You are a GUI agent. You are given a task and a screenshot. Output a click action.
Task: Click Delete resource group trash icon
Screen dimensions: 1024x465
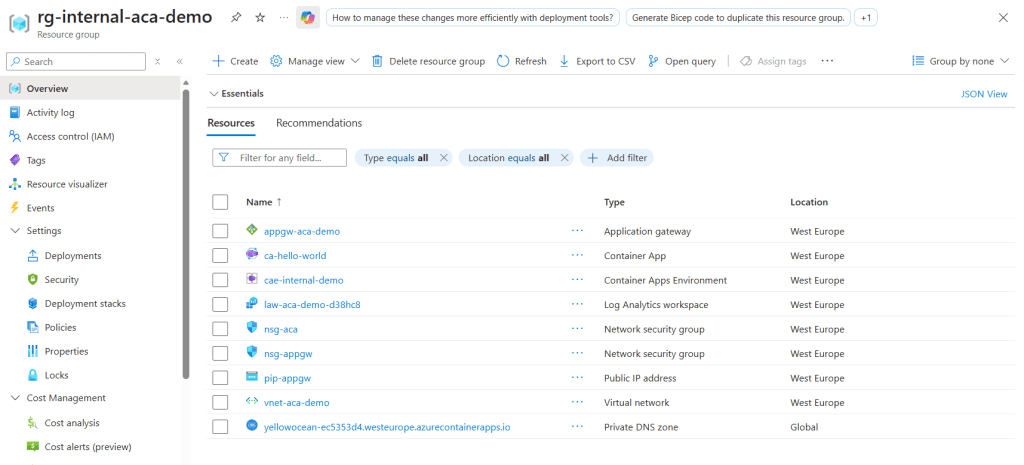point(377,61)
